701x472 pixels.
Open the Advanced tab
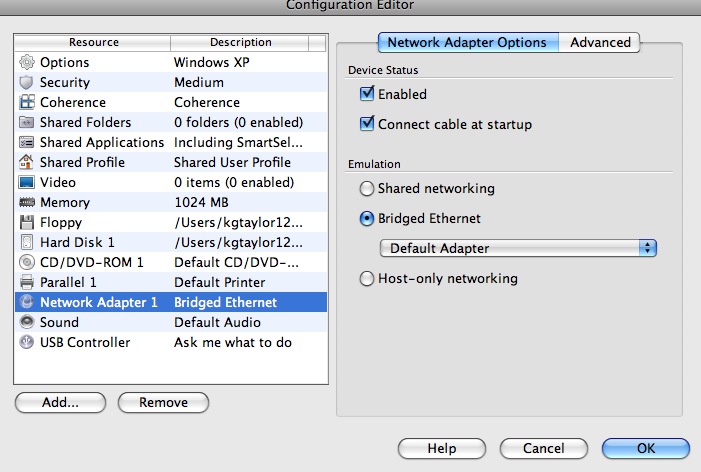[x=600, y=42]
